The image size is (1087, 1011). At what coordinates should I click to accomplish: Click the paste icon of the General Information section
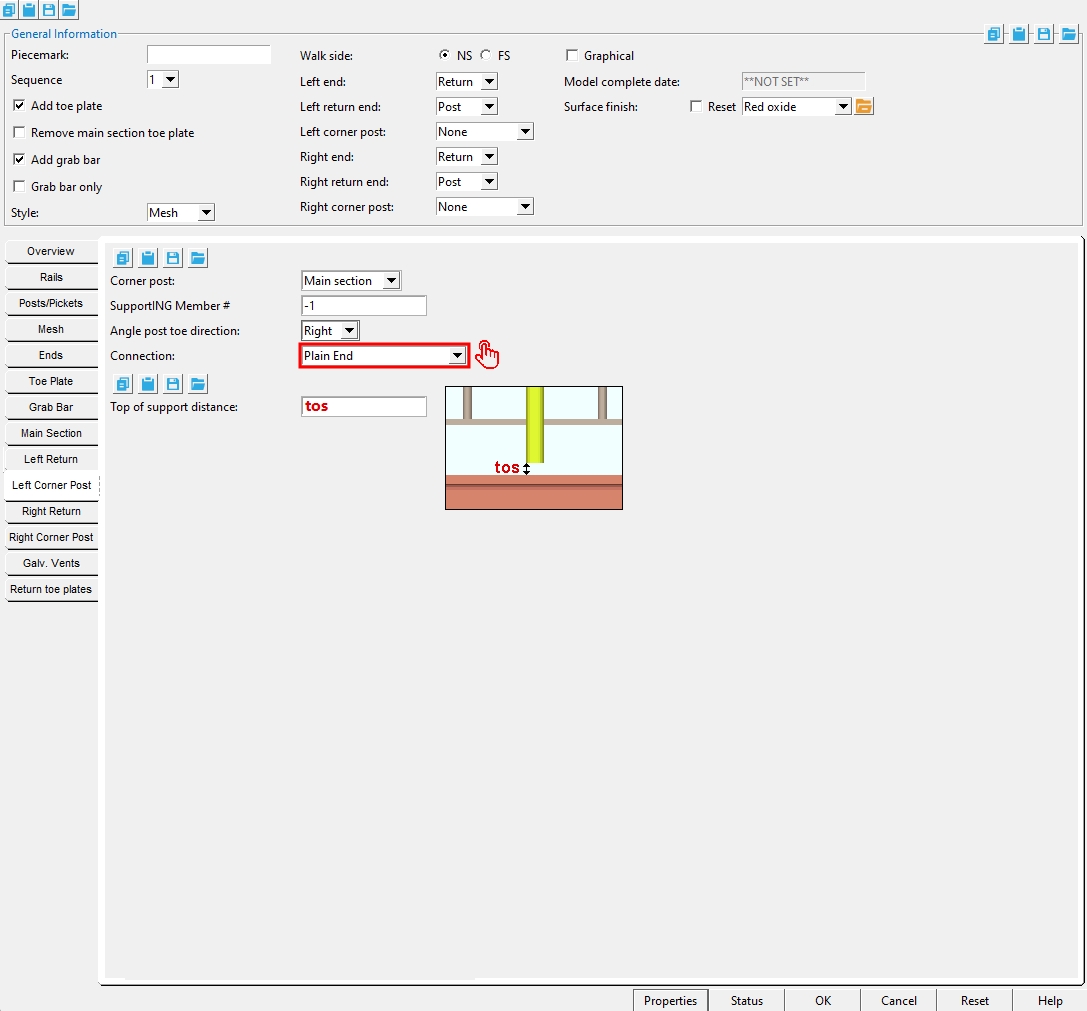point(1018,34)
